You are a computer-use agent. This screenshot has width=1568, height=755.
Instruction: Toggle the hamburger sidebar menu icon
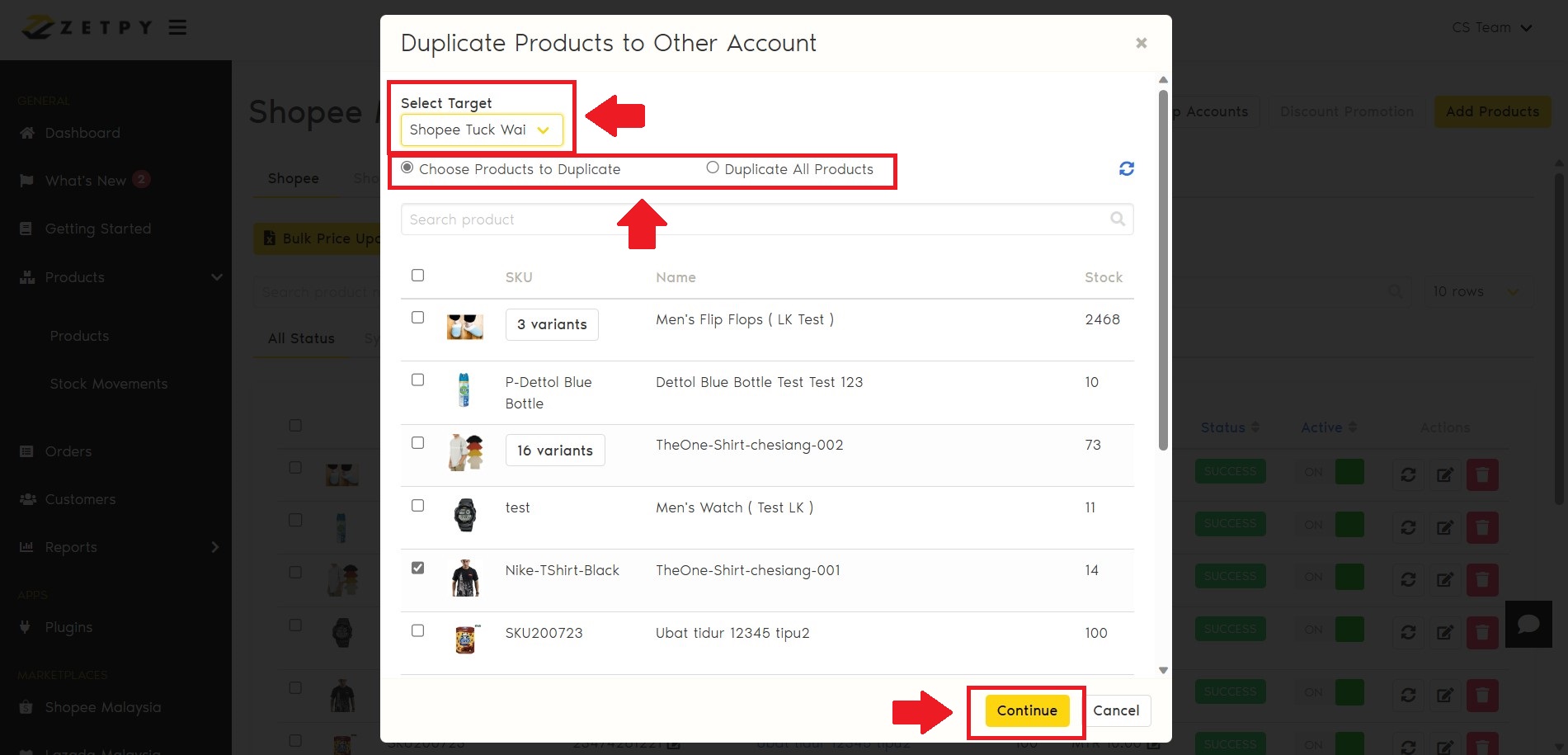tap(177, 27)
